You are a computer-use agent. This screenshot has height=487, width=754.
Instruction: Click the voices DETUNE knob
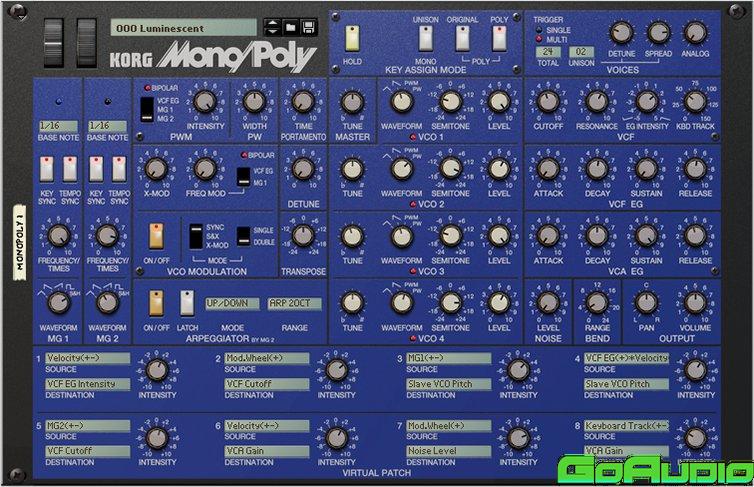click(x=621, y=33)
